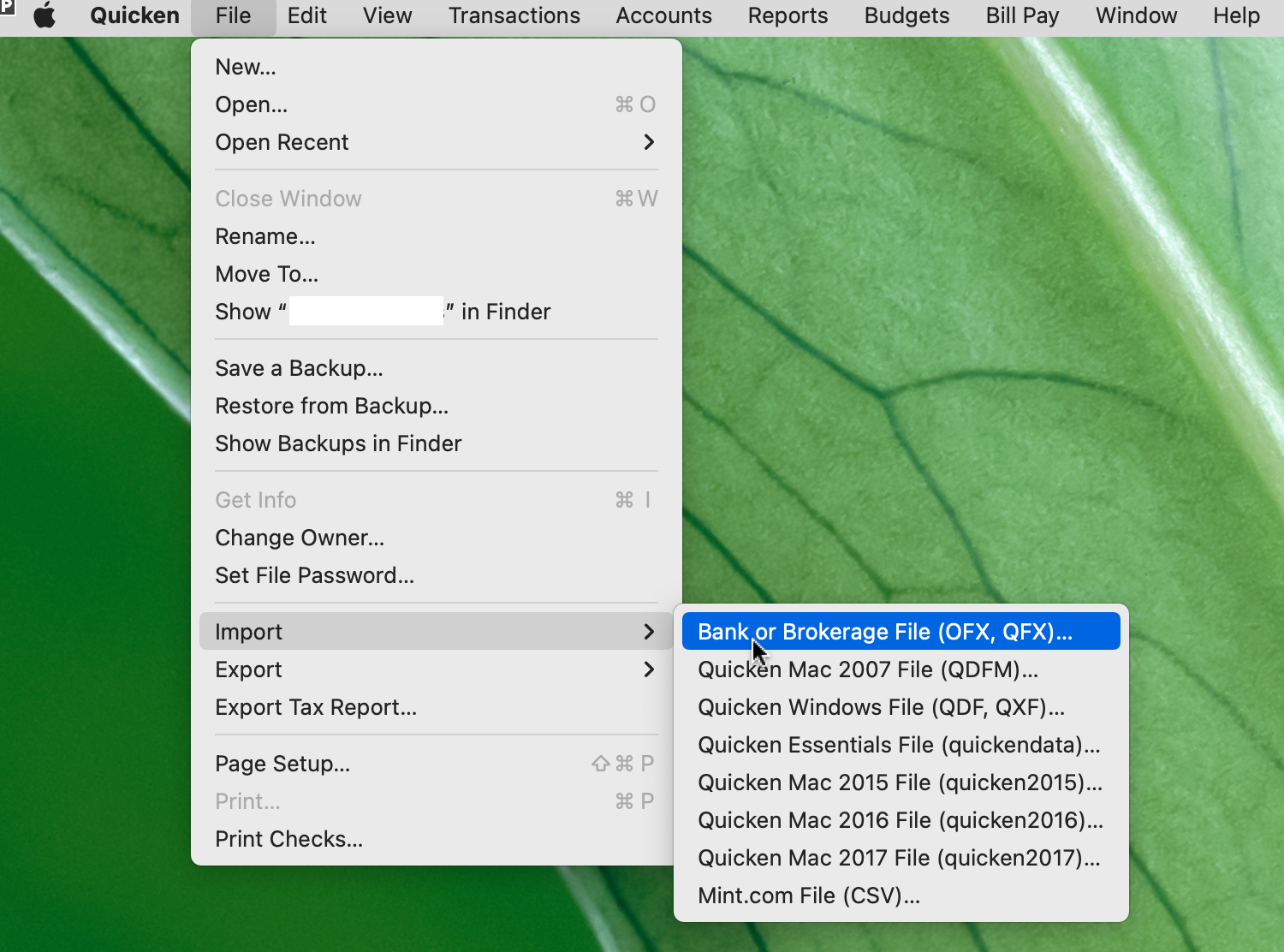Open the Apple menu
This screenshot has width=1284, height=952.
click(44, 15)
